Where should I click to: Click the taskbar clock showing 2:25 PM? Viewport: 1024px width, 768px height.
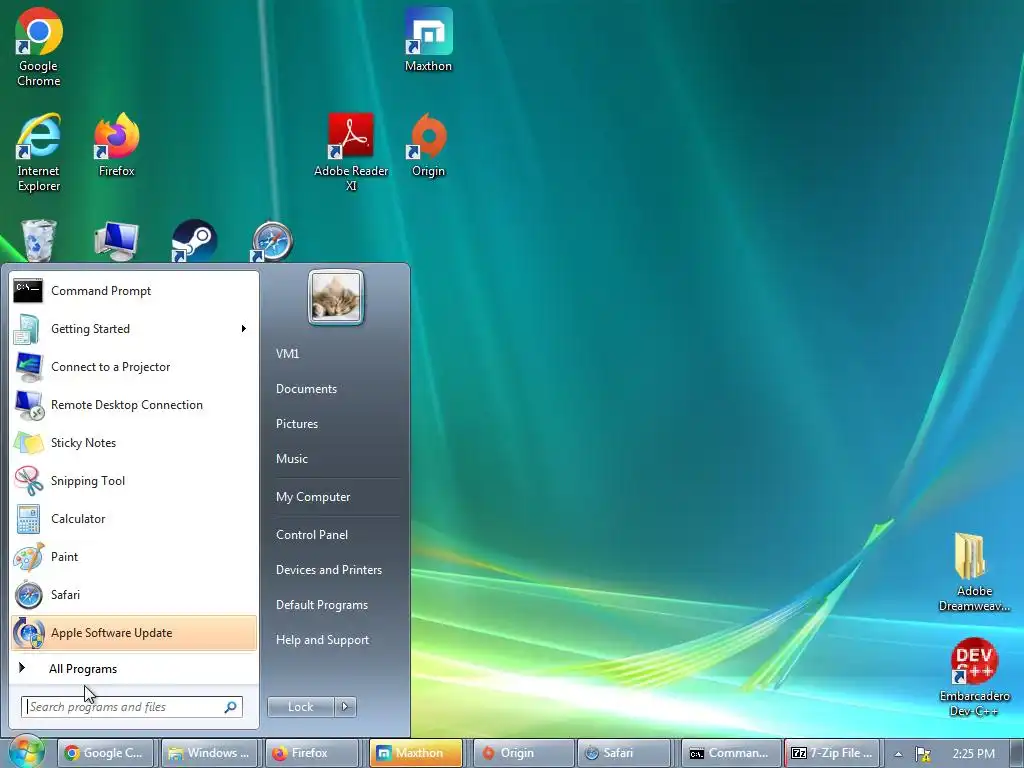click(x=974, y=754)
